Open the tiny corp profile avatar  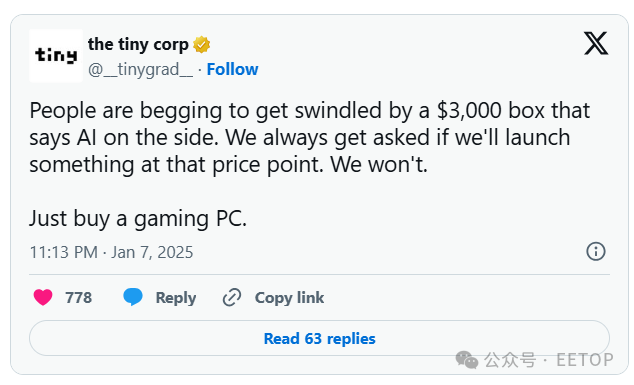tap(56, 56)
